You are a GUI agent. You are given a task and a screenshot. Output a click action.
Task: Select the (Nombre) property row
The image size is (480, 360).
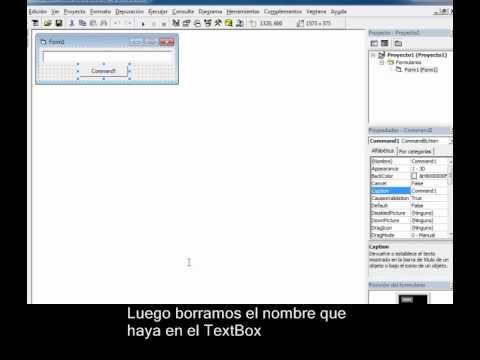(x=410, y=161)
